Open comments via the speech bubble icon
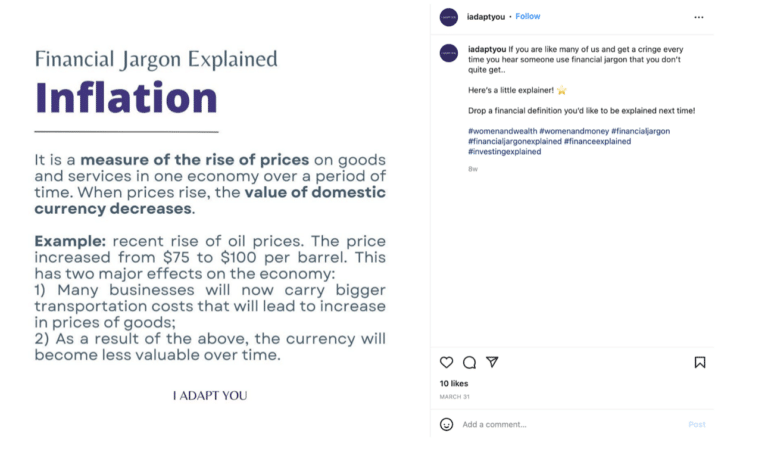This screenshot has width=768, height=455. [469, 362]
